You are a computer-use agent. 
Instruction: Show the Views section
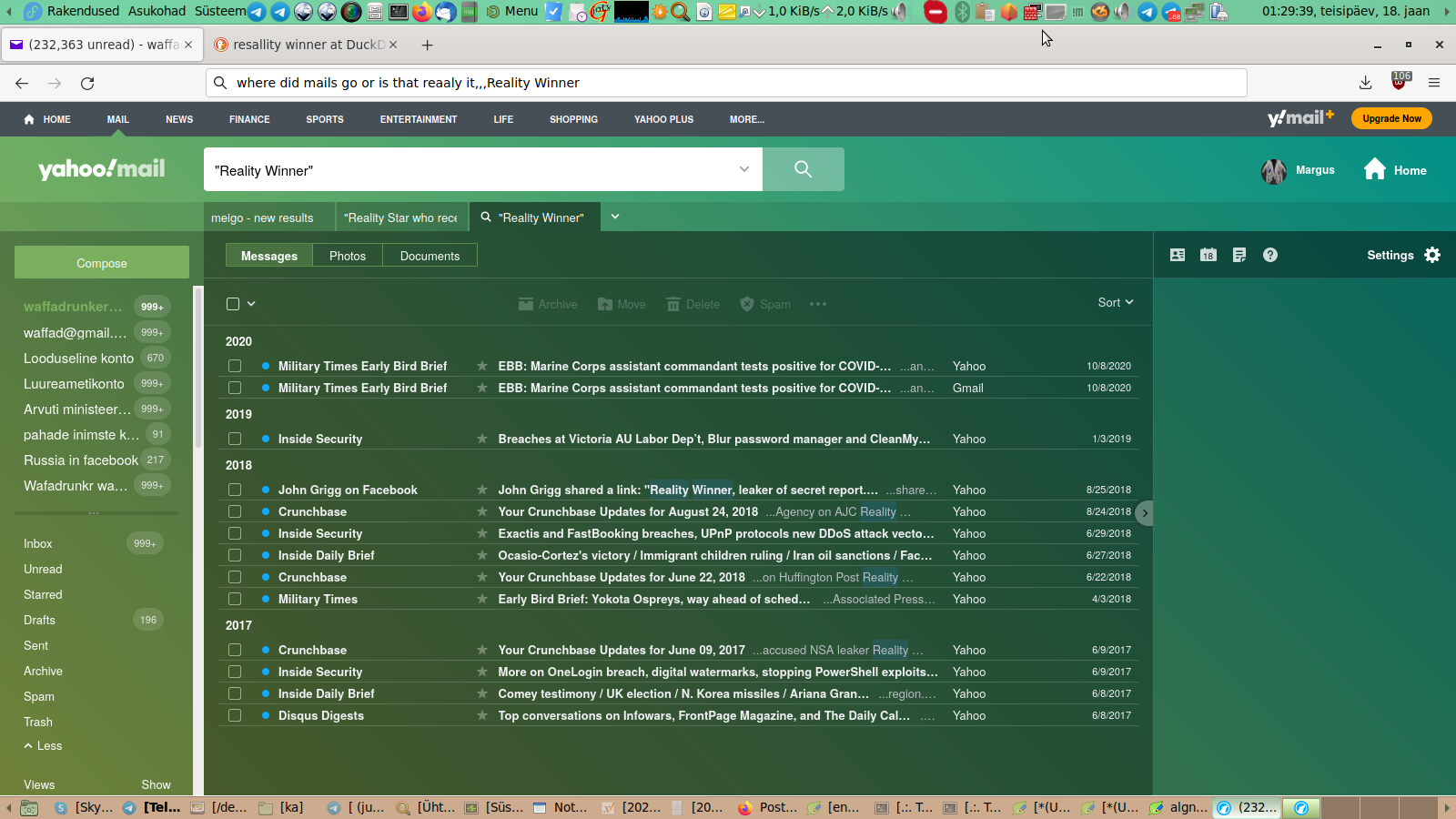tap(156, 784)
